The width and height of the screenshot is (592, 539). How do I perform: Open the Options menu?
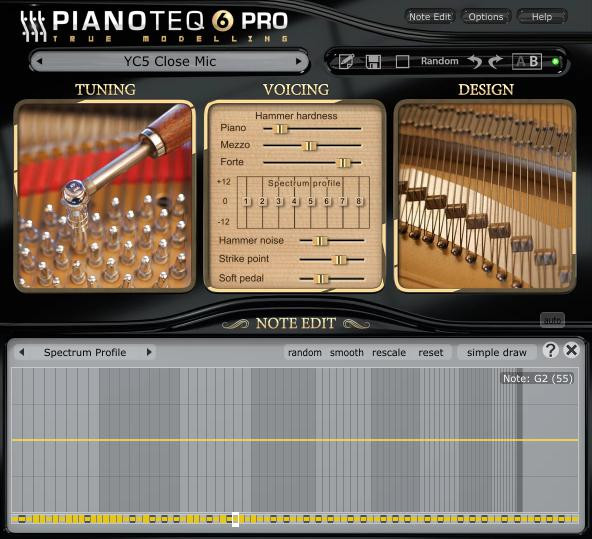coord(486,17)
